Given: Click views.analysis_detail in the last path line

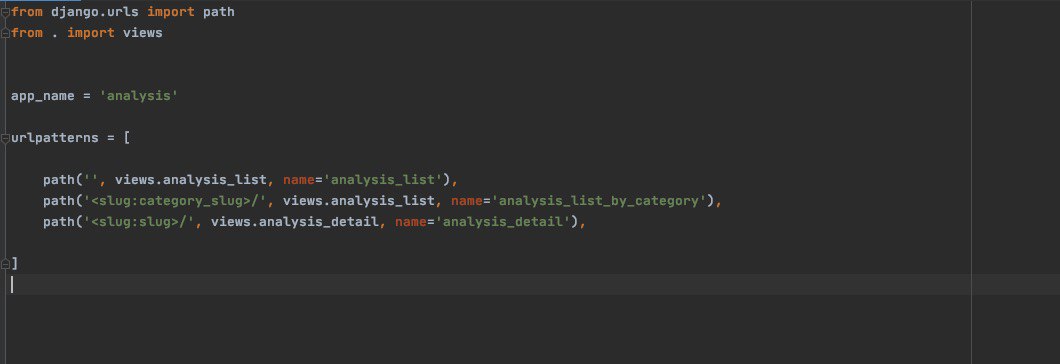Looking at the screenshot, I should [x=294, y=222].
